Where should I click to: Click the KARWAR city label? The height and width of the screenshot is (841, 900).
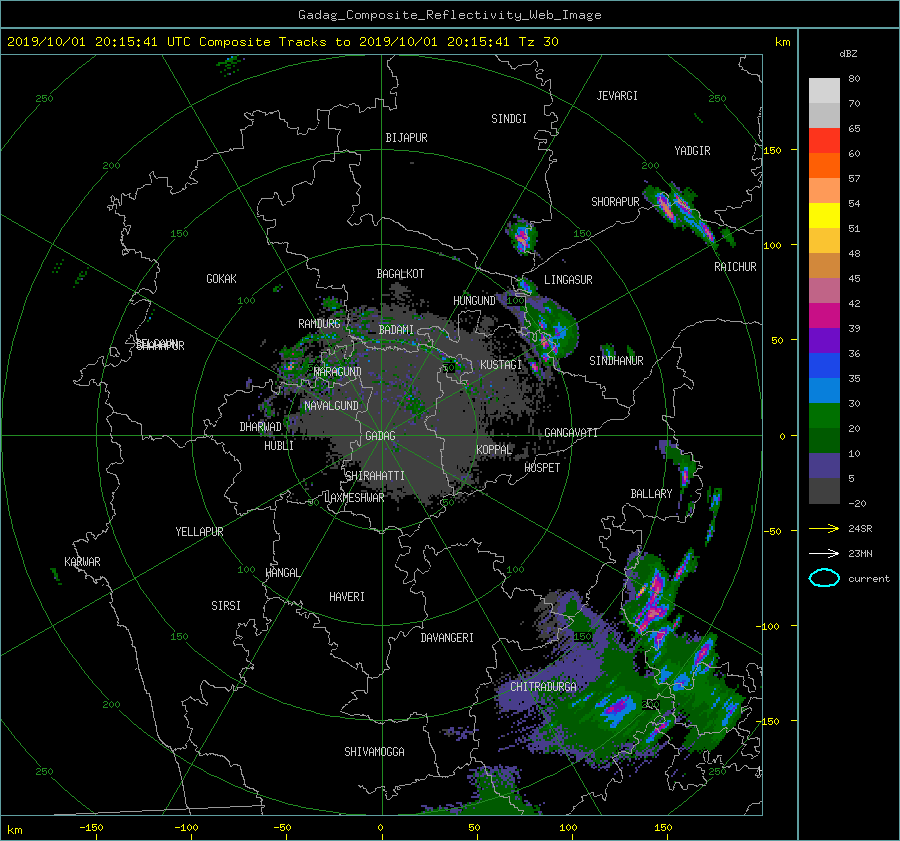point(82,562)
